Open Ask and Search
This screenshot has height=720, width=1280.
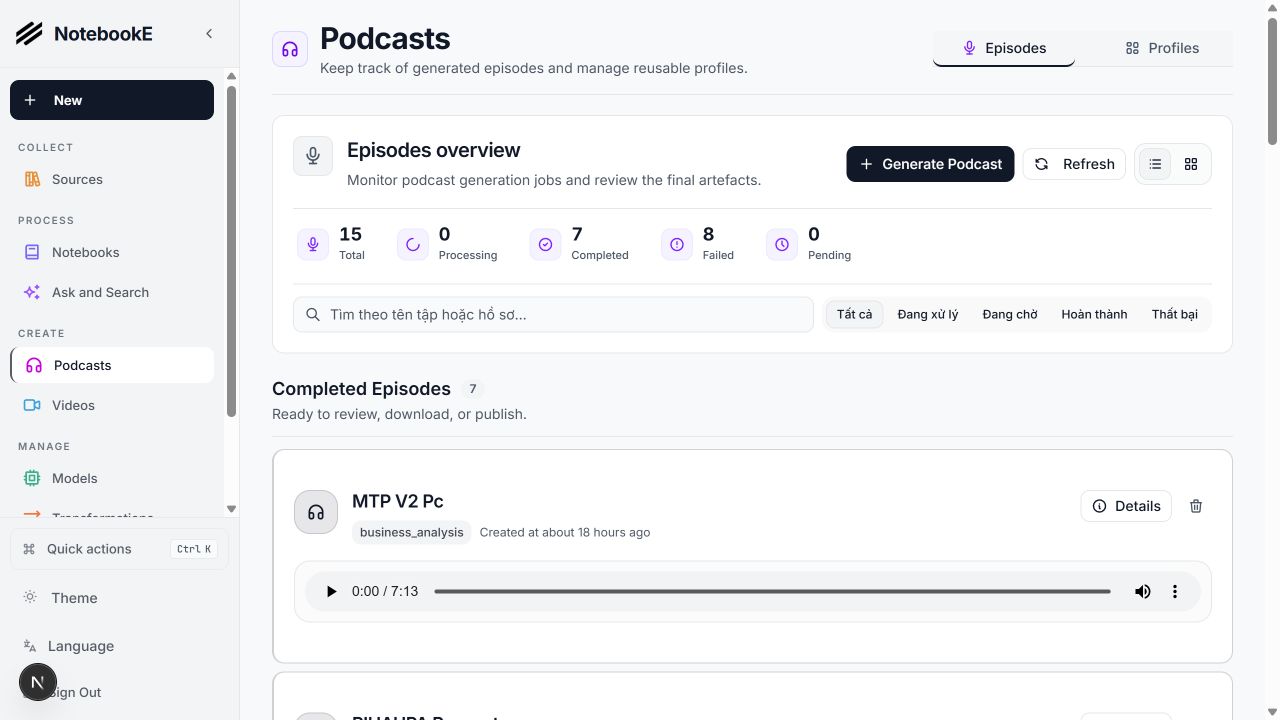click(x=112, y=292)
